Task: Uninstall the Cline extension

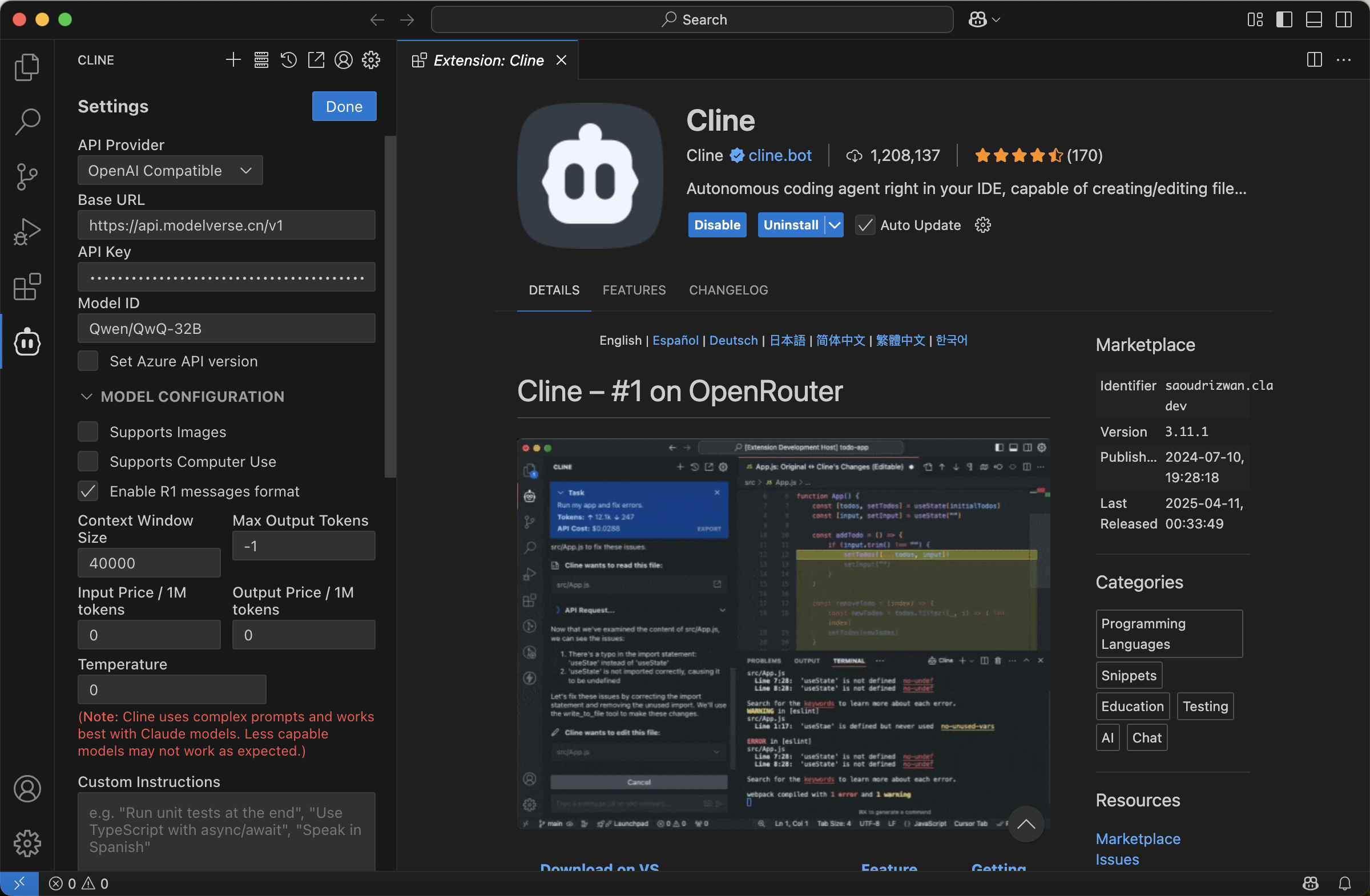Action: pyautogui.click(x=791, y=225)
